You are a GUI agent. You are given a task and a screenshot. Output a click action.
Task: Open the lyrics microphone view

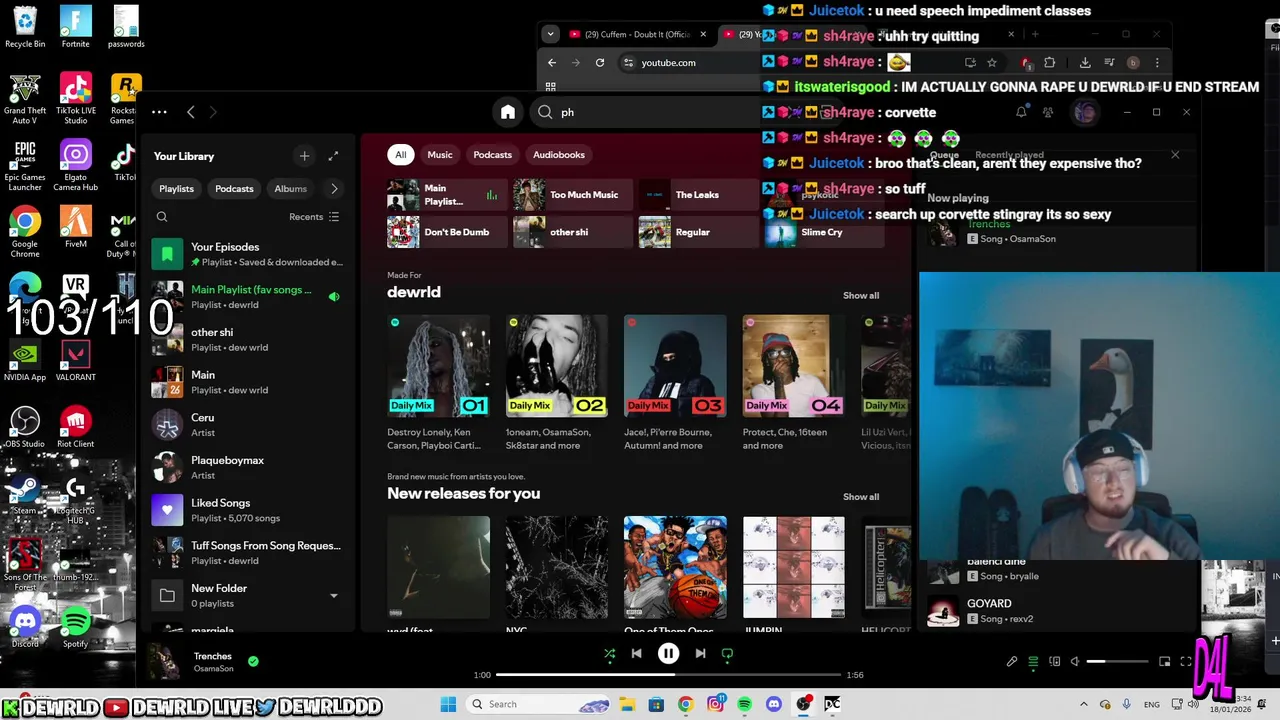coord(1012,661)
